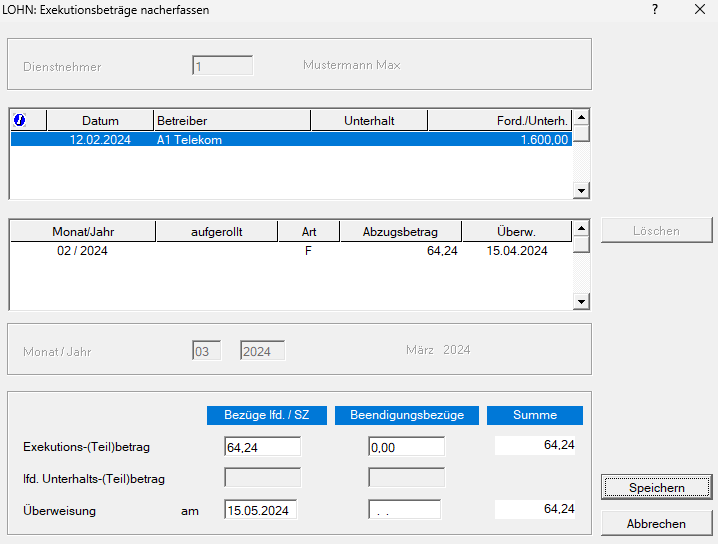Image resolution: width=718 pixels, height=544 pixels.
Task: Click the help question mark button
Action: coord(655,10)
